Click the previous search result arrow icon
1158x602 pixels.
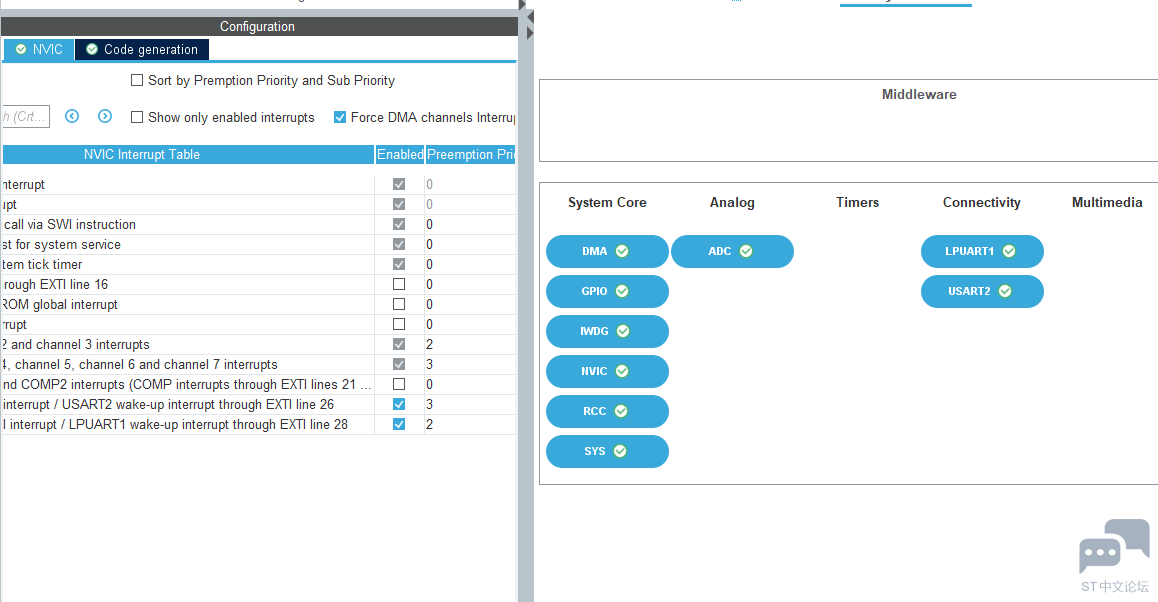(x=72, y=116)
